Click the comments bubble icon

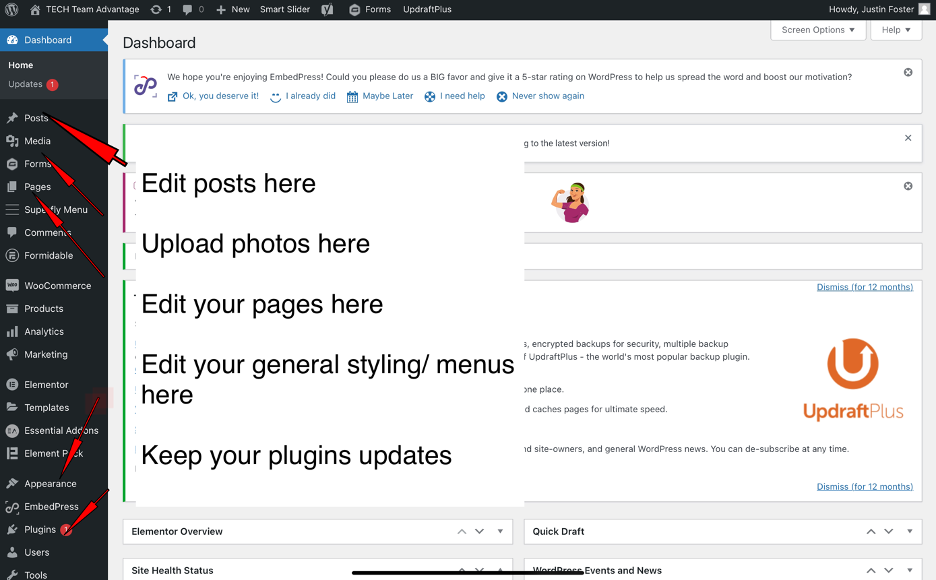[x=190, y=9]
